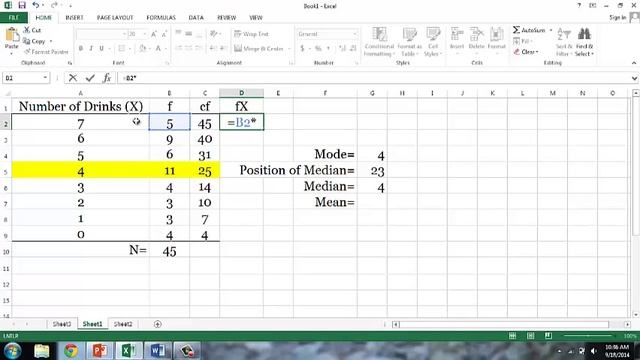
Task: Click the Insert cells icon
Action: 457,34
